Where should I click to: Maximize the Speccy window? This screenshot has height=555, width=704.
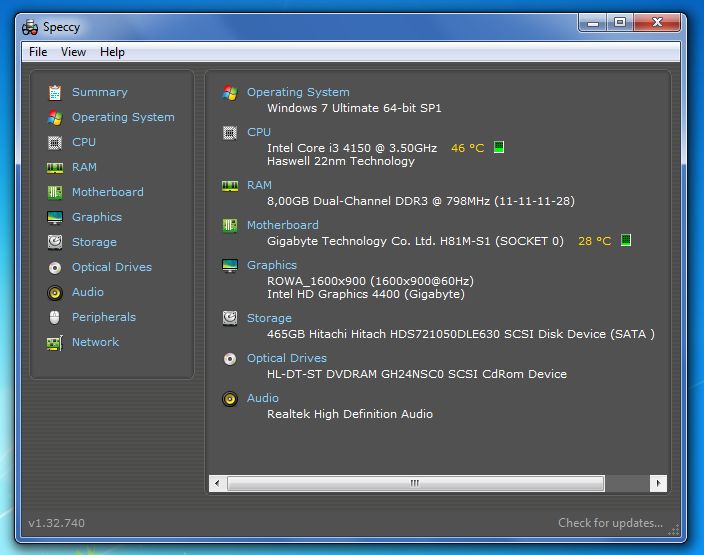(620, 22)
